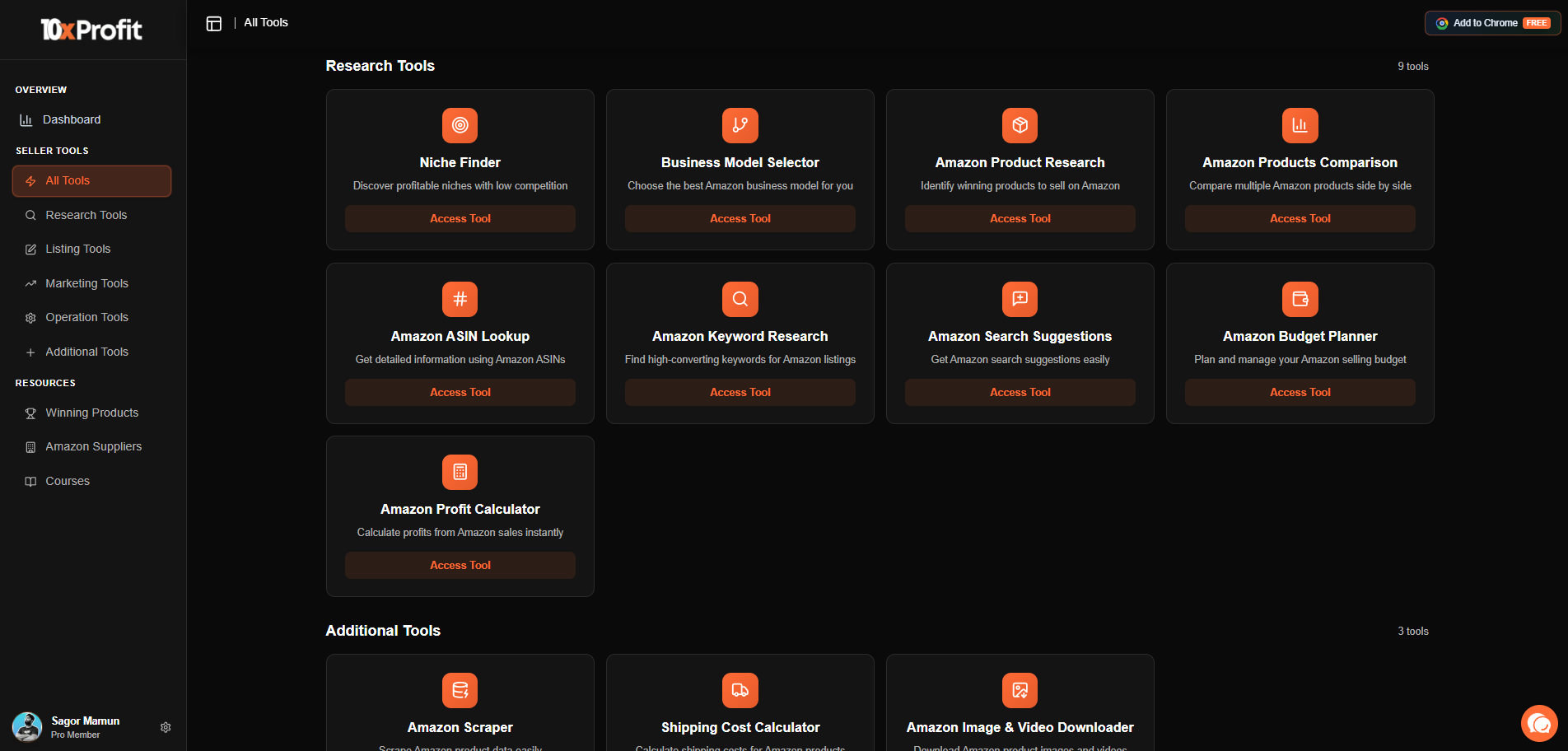This screenshot has width=1568, height=751.
Task: Click 'Discover profitable niches with low competition' text
Action: point(460,186)
